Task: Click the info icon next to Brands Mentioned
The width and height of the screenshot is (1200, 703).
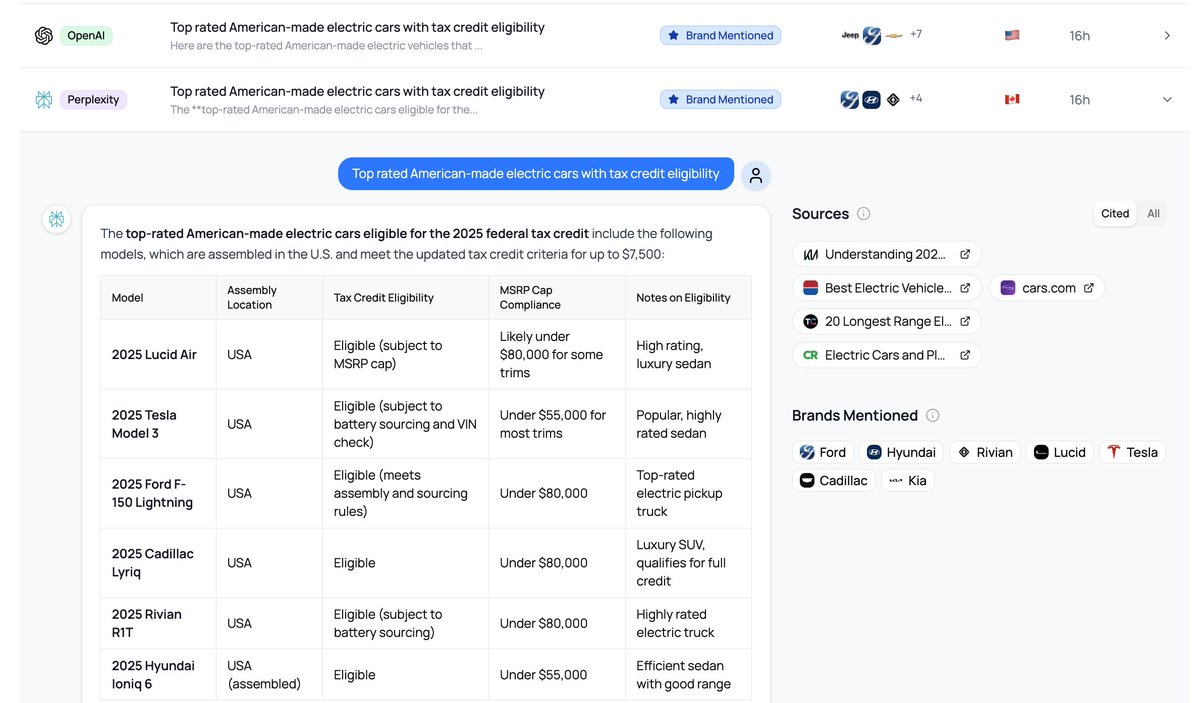Action: (933, 416)
